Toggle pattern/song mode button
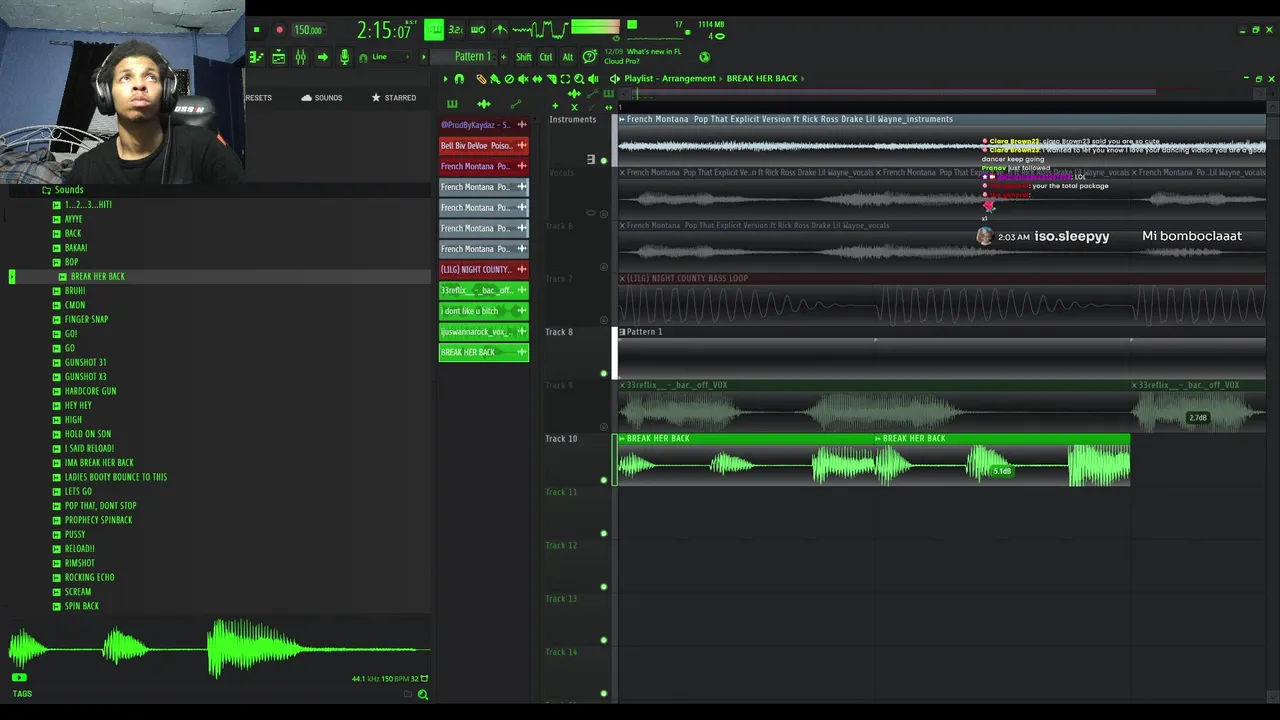This screenshot has width=1280, height=720. pyautogui.click(x=434, y=30)
